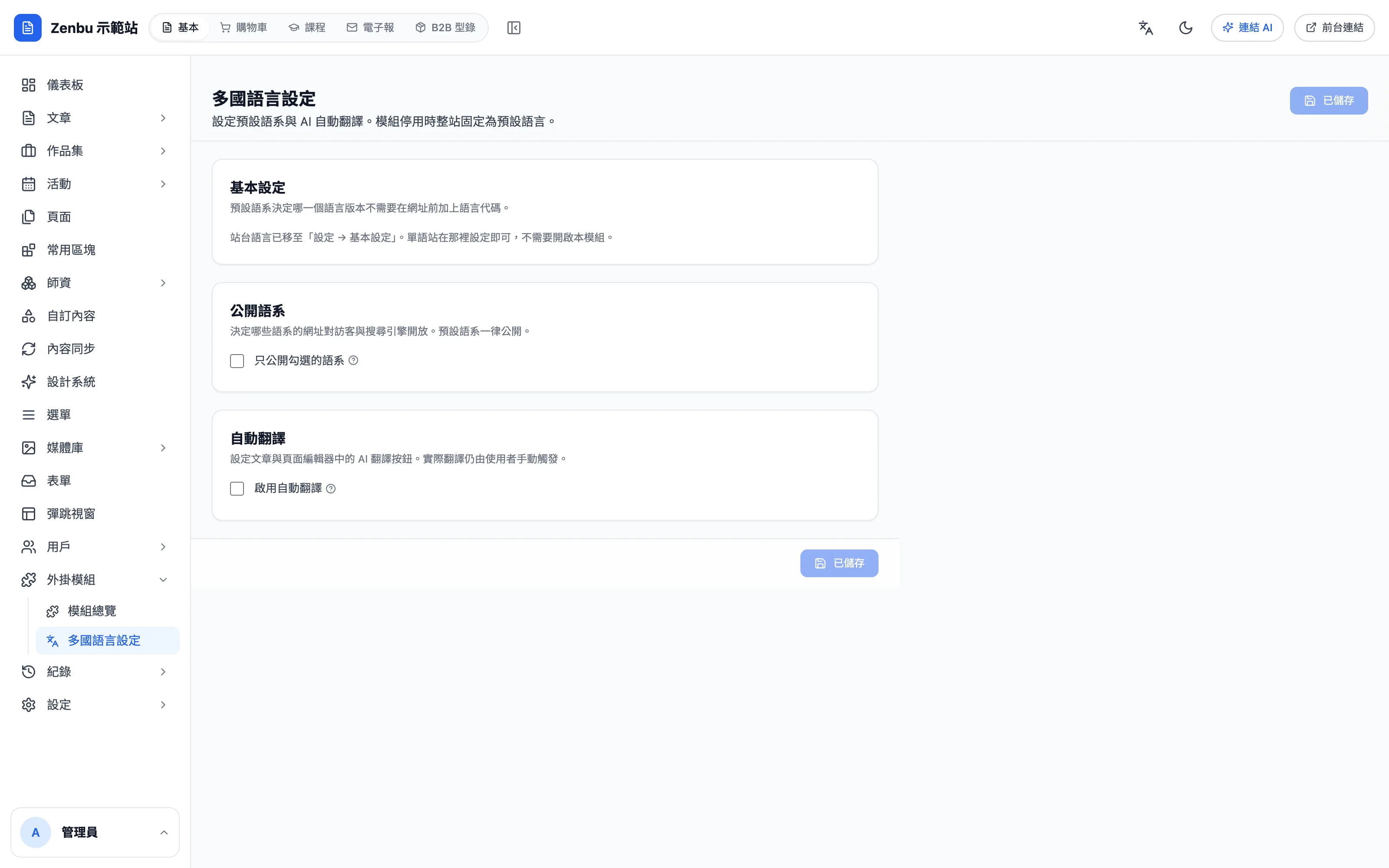Image resolution: width=1389 pixels, height=868 pixels.
Task: Click help icon beside 只公開勾選的語系
Action: [354, 361]
